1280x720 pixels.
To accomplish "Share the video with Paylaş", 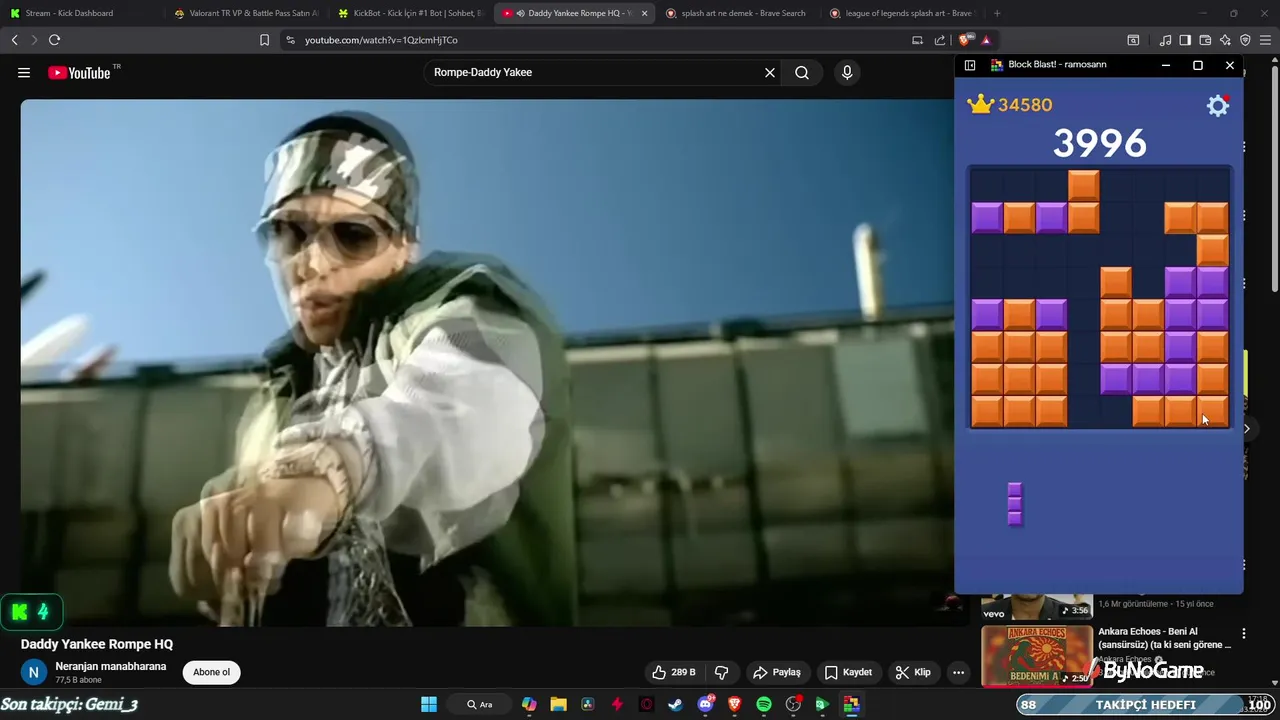I will point(777,672).
